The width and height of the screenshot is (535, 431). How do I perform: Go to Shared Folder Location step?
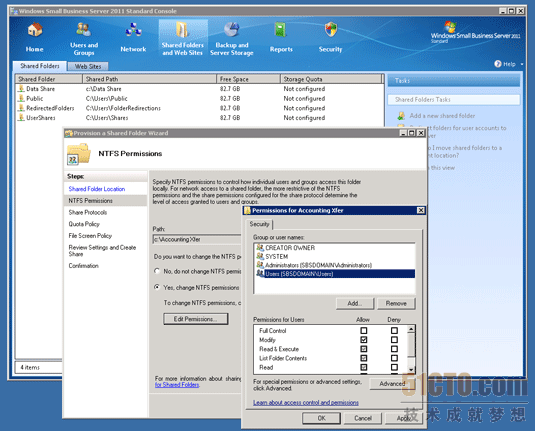[x=97, y=189]
